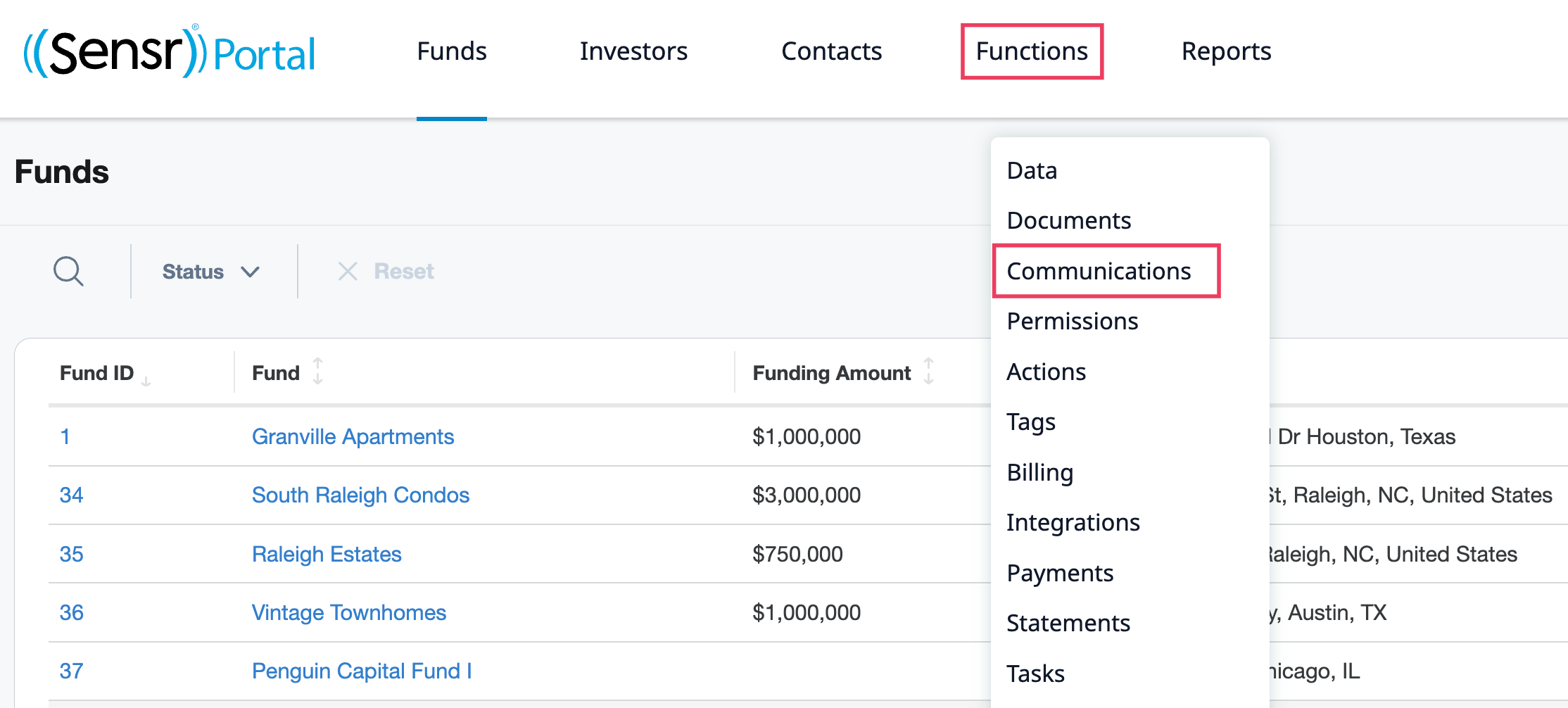Select Communications from the dropdown
This screenshot has width=1568, height=708.
(1099, 271)
